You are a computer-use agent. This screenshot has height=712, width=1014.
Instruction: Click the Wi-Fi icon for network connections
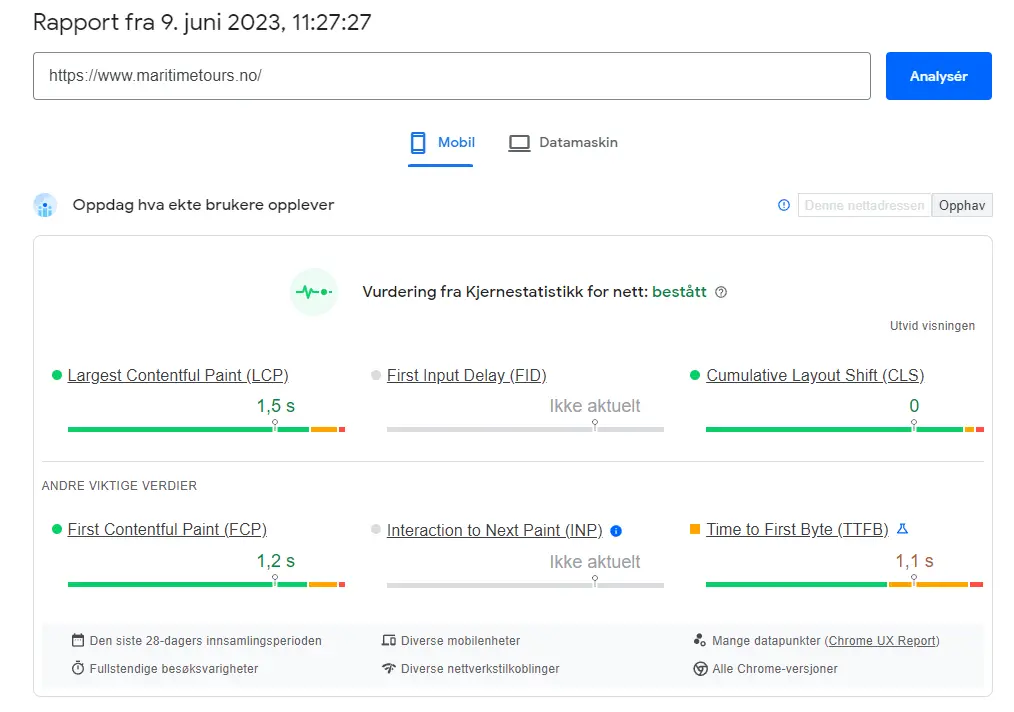pyautogui.click(x=389, y=668)
